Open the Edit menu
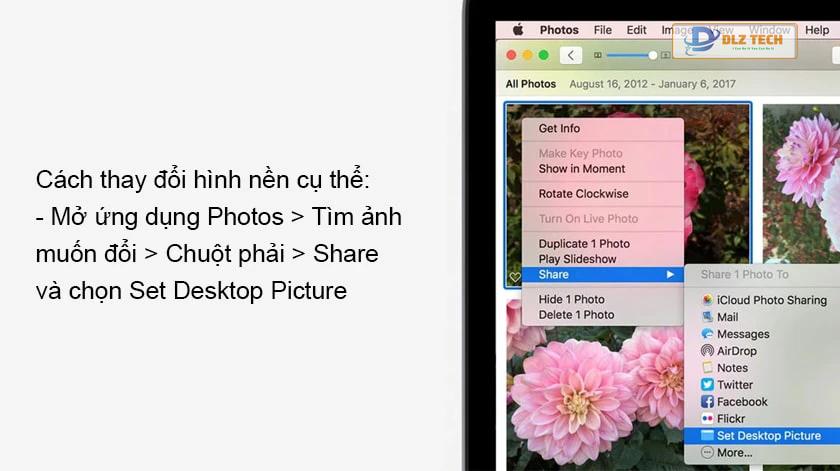Viewport: 840px width, 471px height. point(636,30)
